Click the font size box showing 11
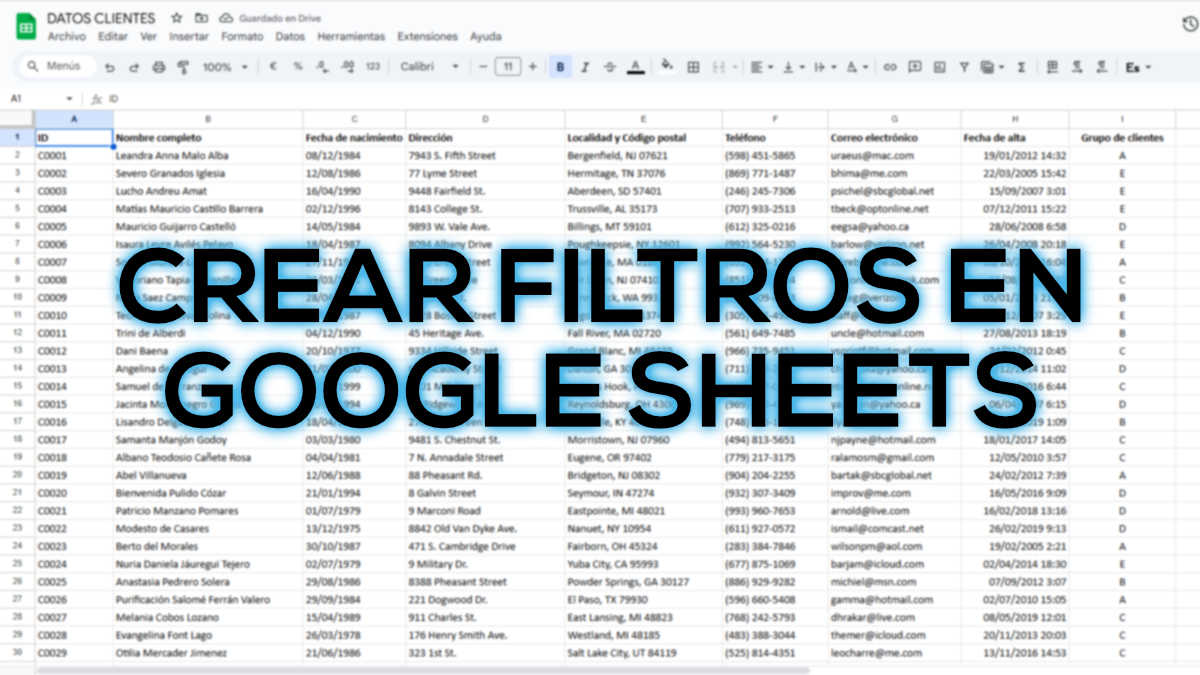The height and width of the screenshot is (675, 1200). [x=508, y=67]
